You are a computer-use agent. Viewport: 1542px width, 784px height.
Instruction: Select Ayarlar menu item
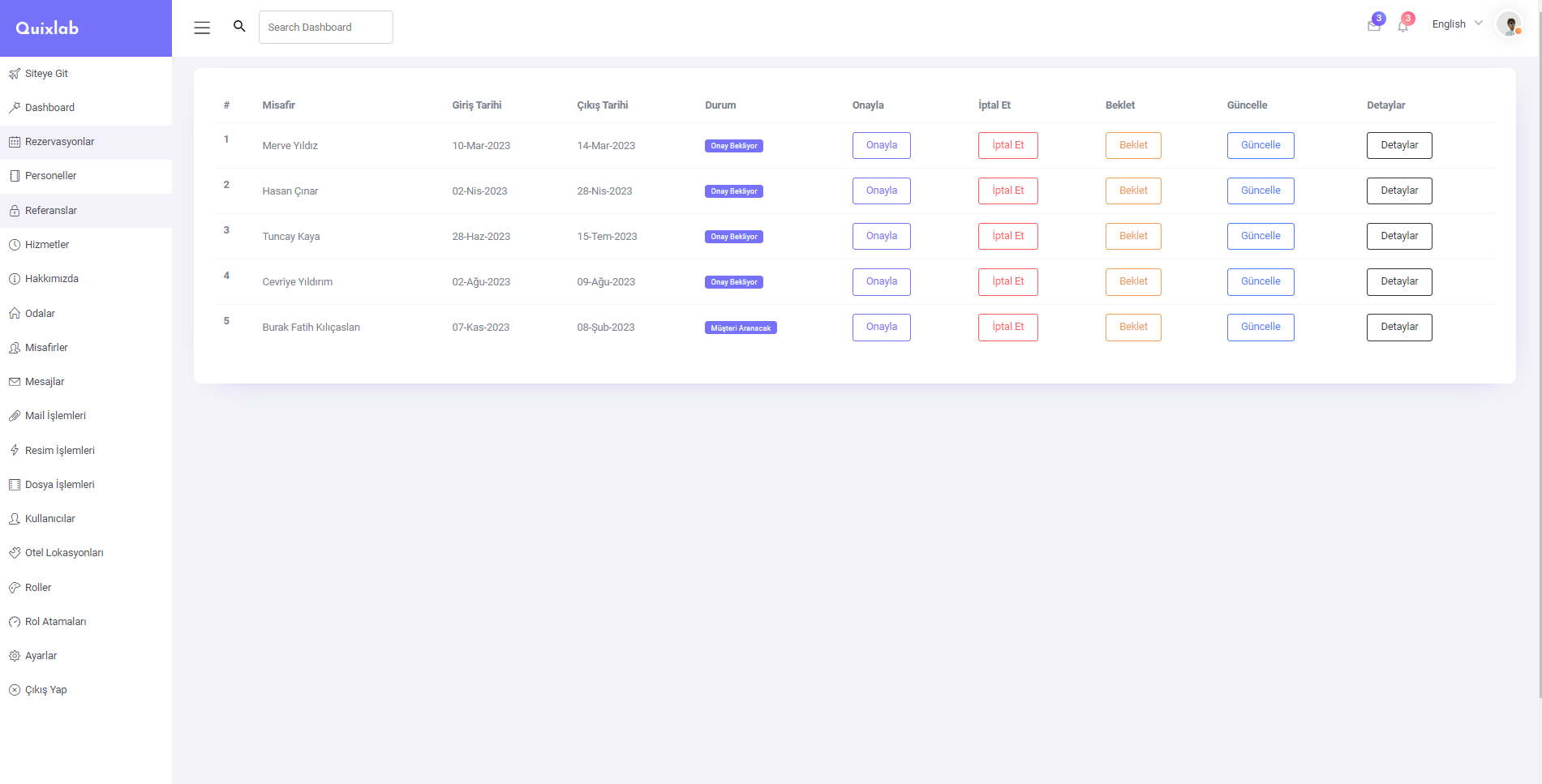(86, 656)
